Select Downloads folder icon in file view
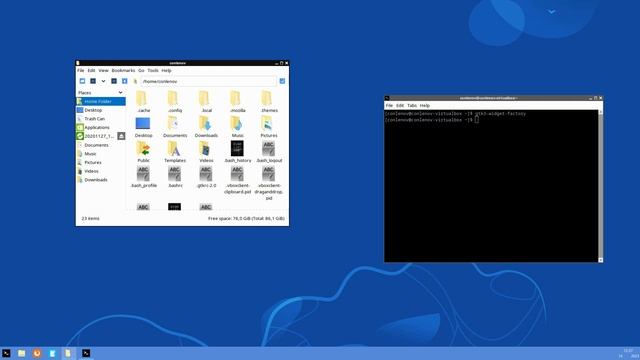 pos(205,123)
